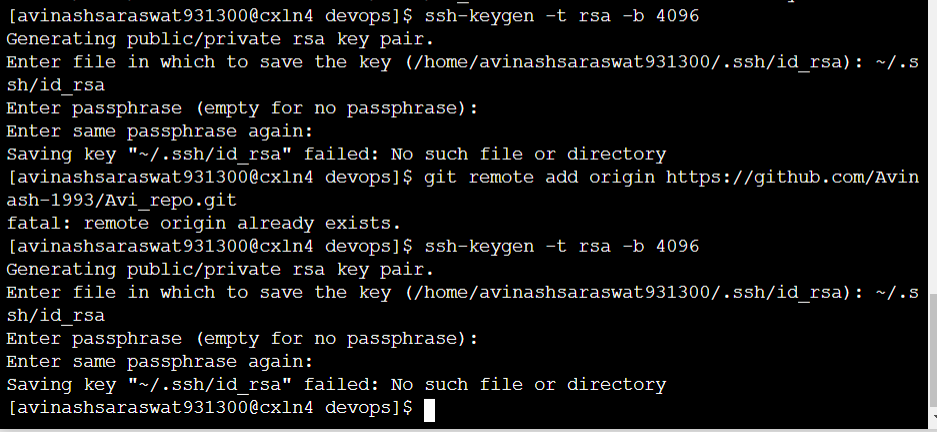Click the first ssh-keygen -t rsa command
937x432 pixels.
coord(561,17)
